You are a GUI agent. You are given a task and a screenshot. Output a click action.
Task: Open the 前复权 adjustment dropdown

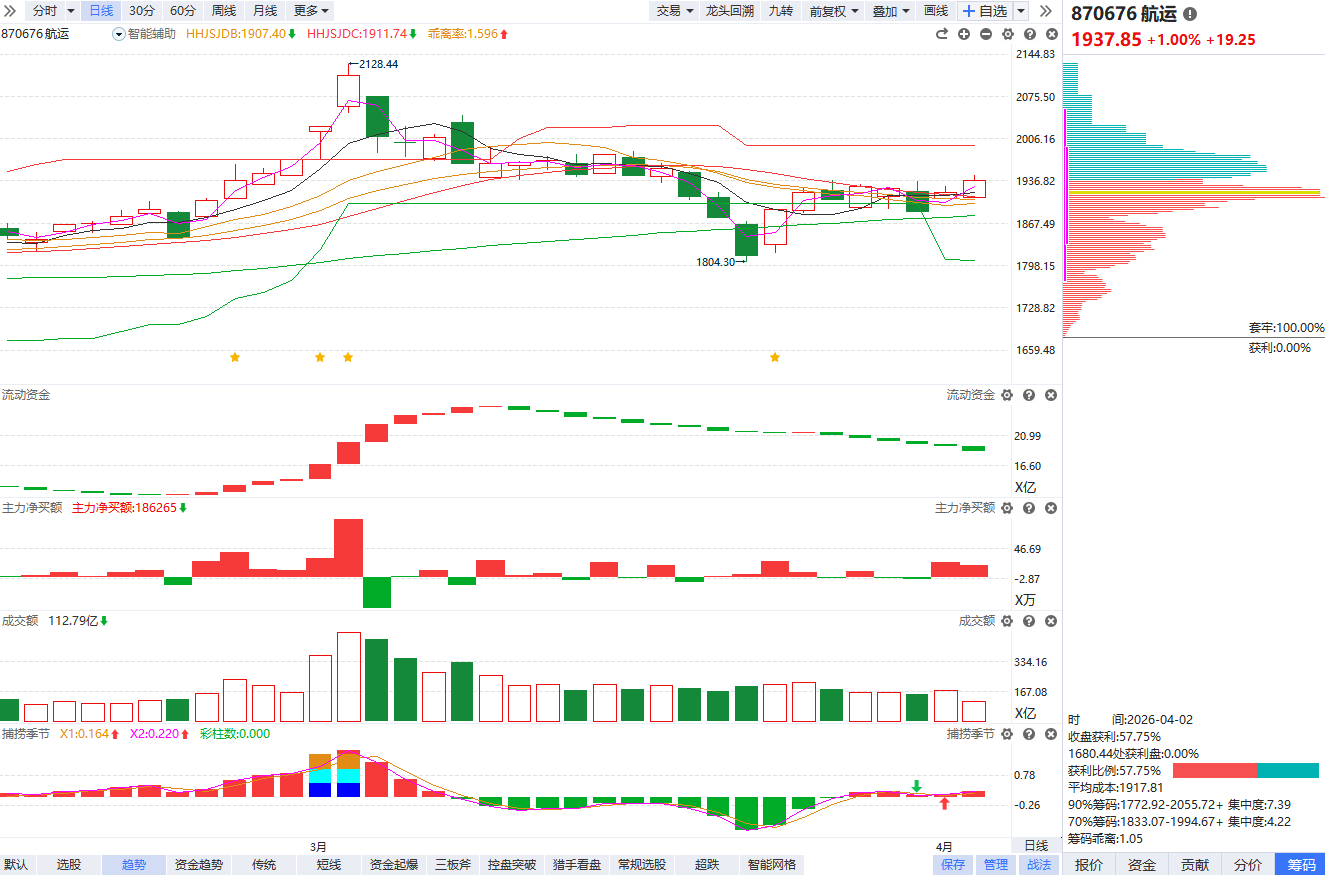pyautogui.click(x=834, y=11)
